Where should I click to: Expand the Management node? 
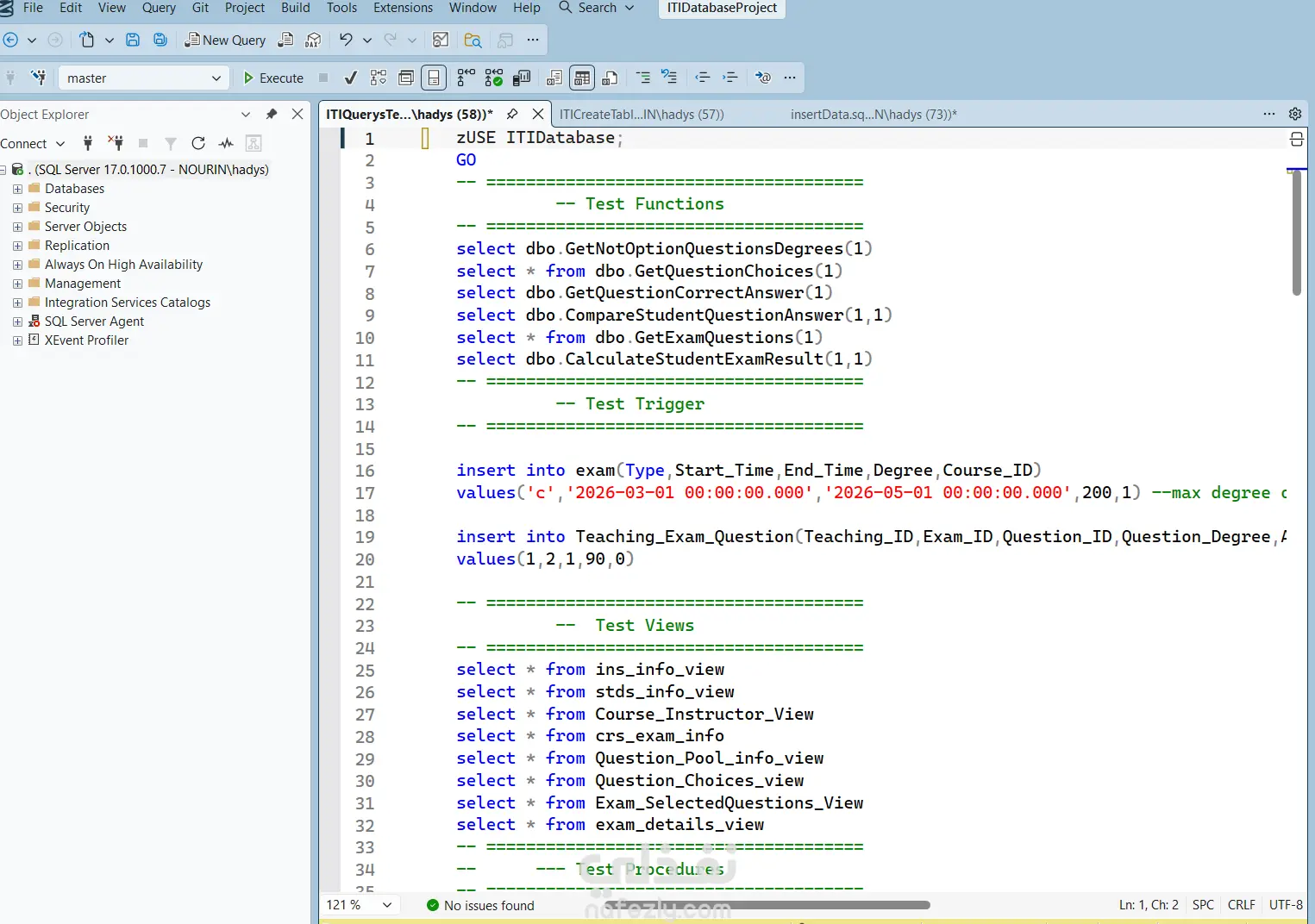[x=17, y=284]
